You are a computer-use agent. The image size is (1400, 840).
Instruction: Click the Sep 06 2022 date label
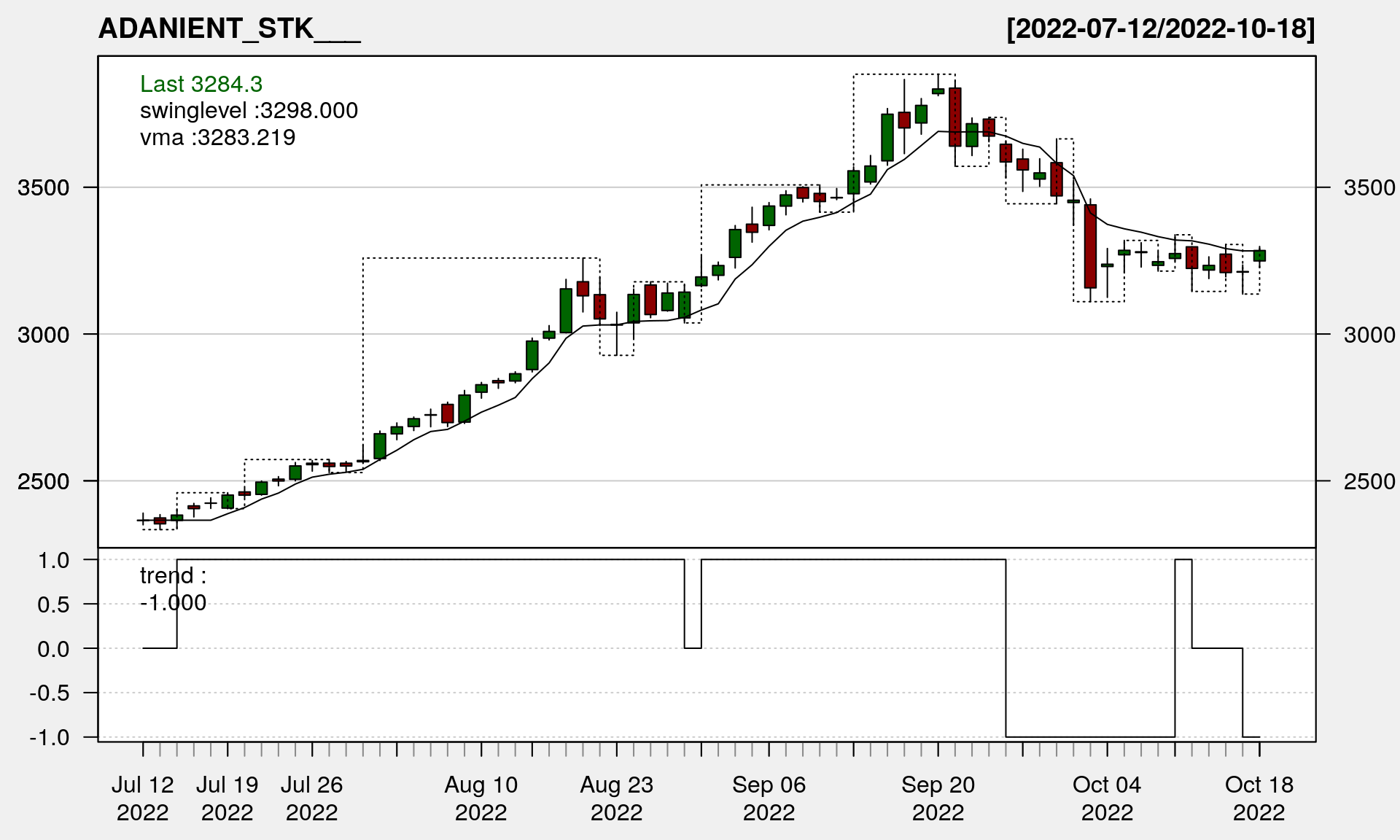pyautogui.click(x=769, y=798)
